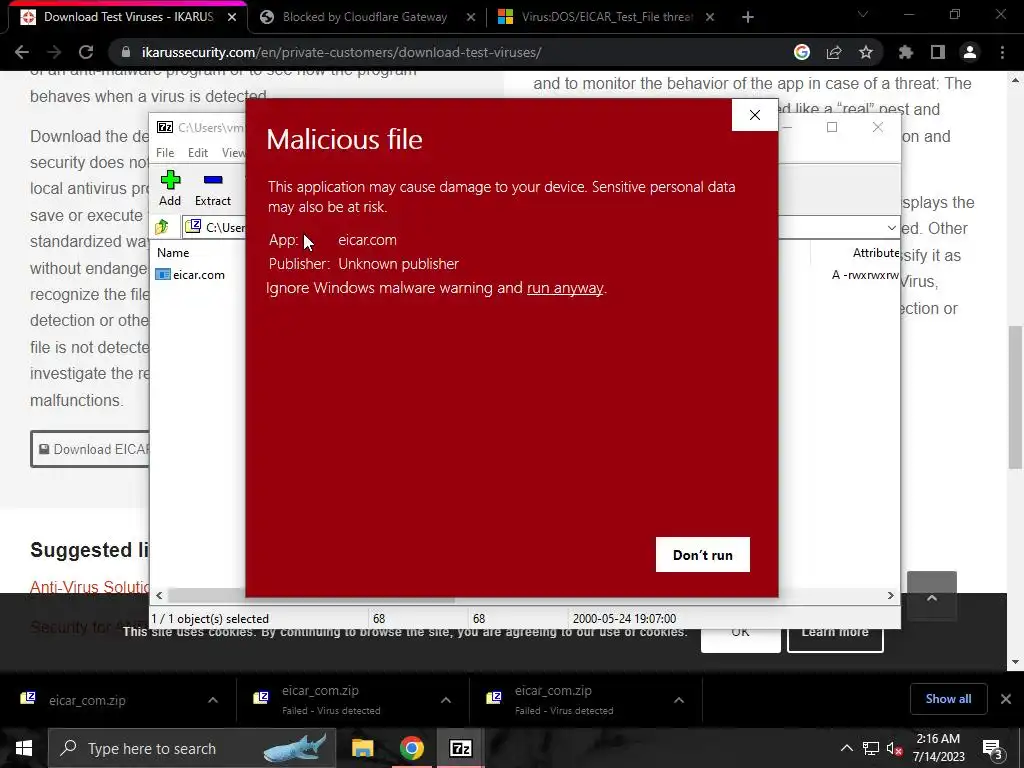Close the Blocked by Cloudflare Gateway tab
Viewport: 1024px width, 768px height.
click(471, 18)
